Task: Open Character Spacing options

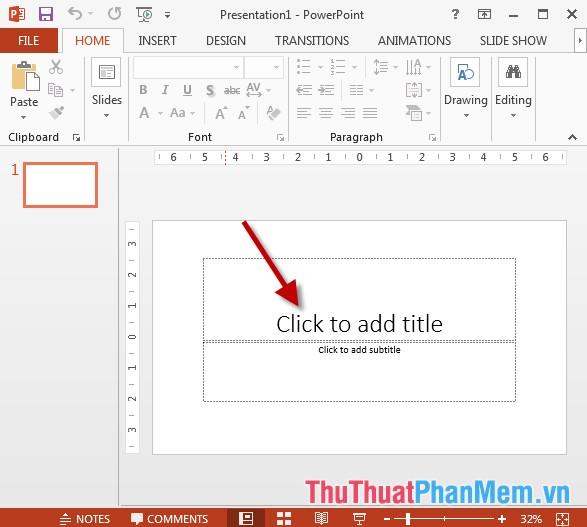Action: (x=258, y=90)
